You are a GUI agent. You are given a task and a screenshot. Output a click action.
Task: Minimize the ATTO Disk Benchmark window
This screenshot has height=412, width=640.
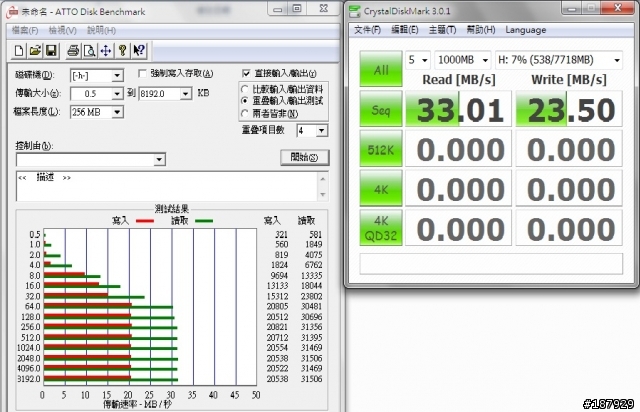point(278,9)
